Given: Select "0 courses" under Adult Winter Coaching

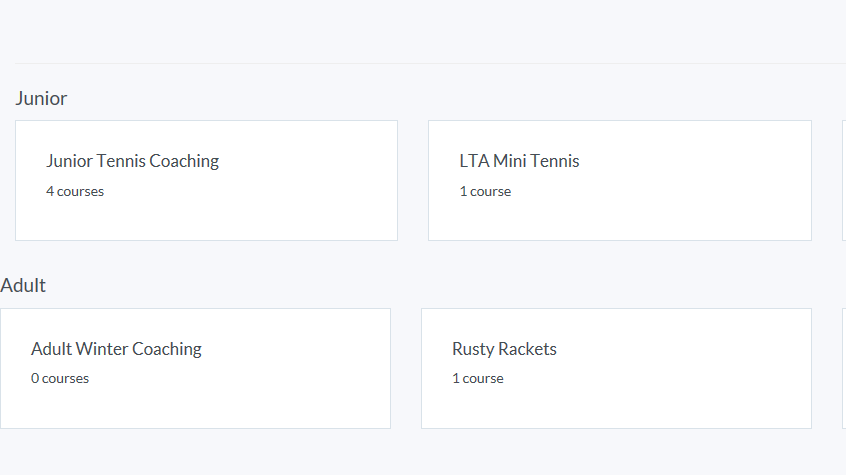Looking at the screenshot, I should point(60,378).
